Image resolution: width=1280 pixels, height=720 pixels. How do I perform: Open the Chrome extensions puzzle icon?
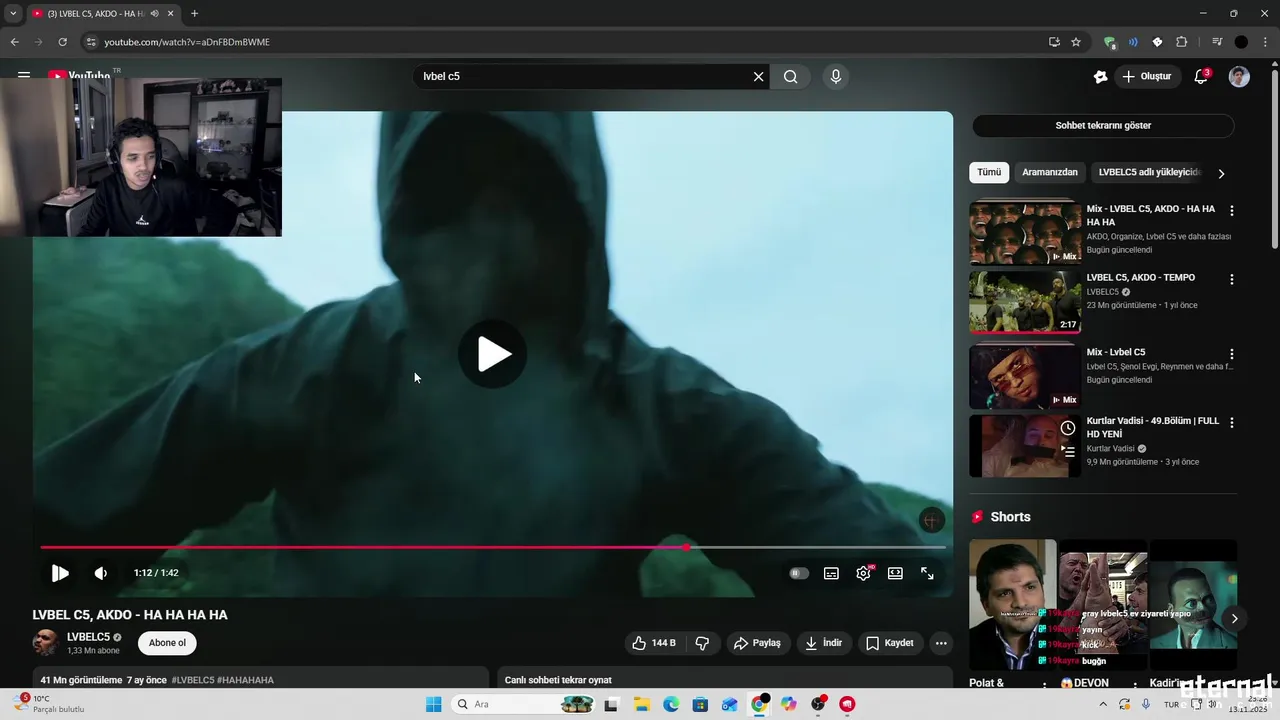point(1181,42)
